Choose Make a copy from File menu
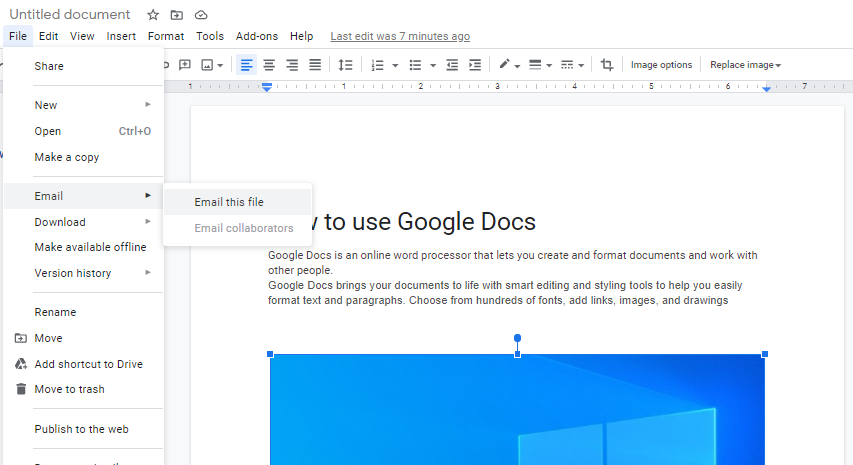The height and width of the screenshot is (465, 853). 67,157
